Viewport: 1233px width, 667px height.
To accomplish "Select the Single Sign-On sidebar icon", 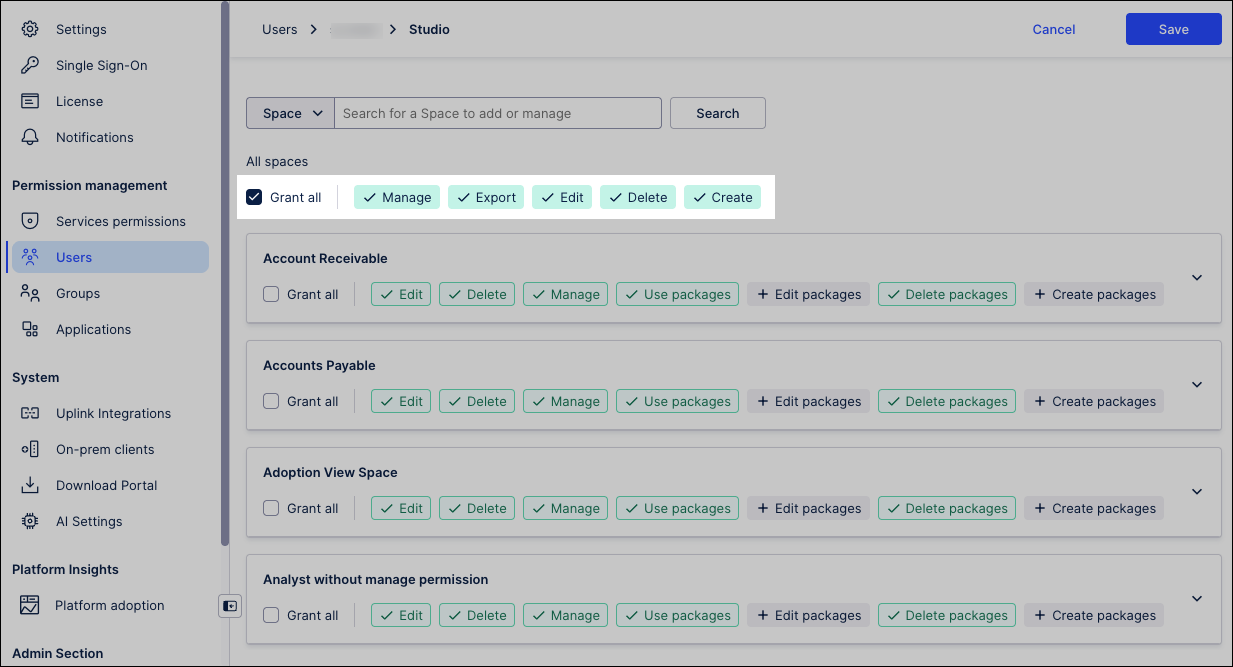I will click(30, 65).
